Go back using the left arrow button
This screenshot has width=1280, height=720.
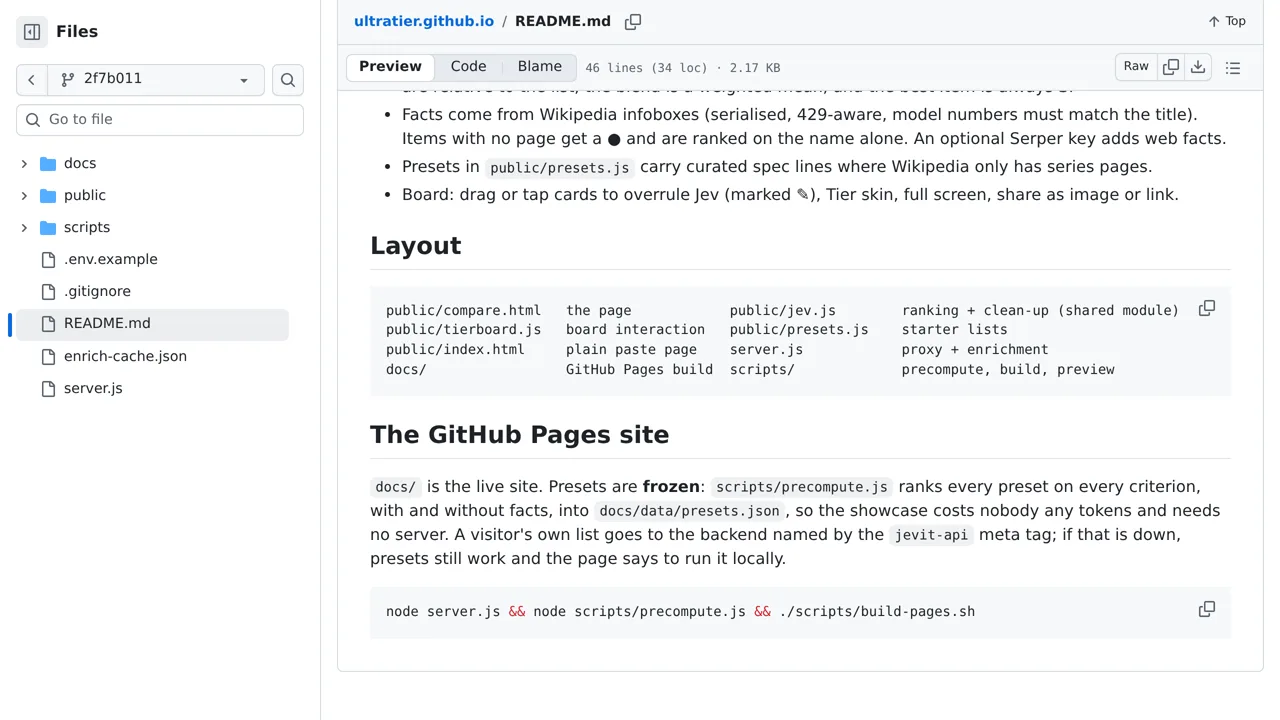click(32, 80)
